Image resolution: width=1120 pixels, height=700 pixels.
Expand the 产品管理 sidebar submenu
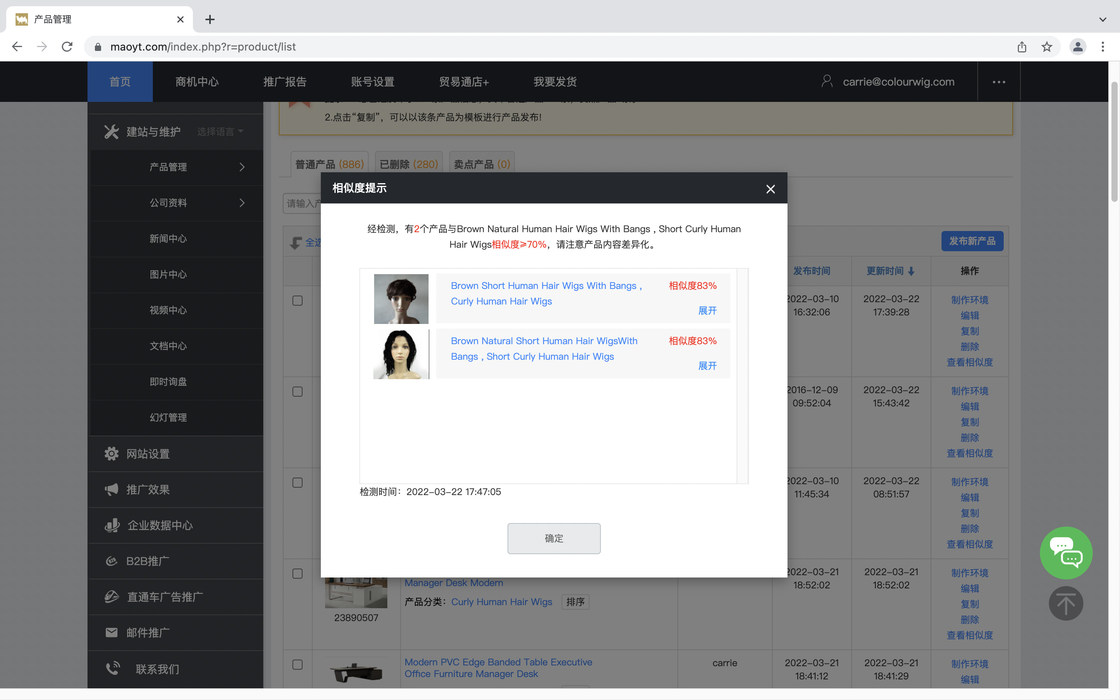coord(242,167)
